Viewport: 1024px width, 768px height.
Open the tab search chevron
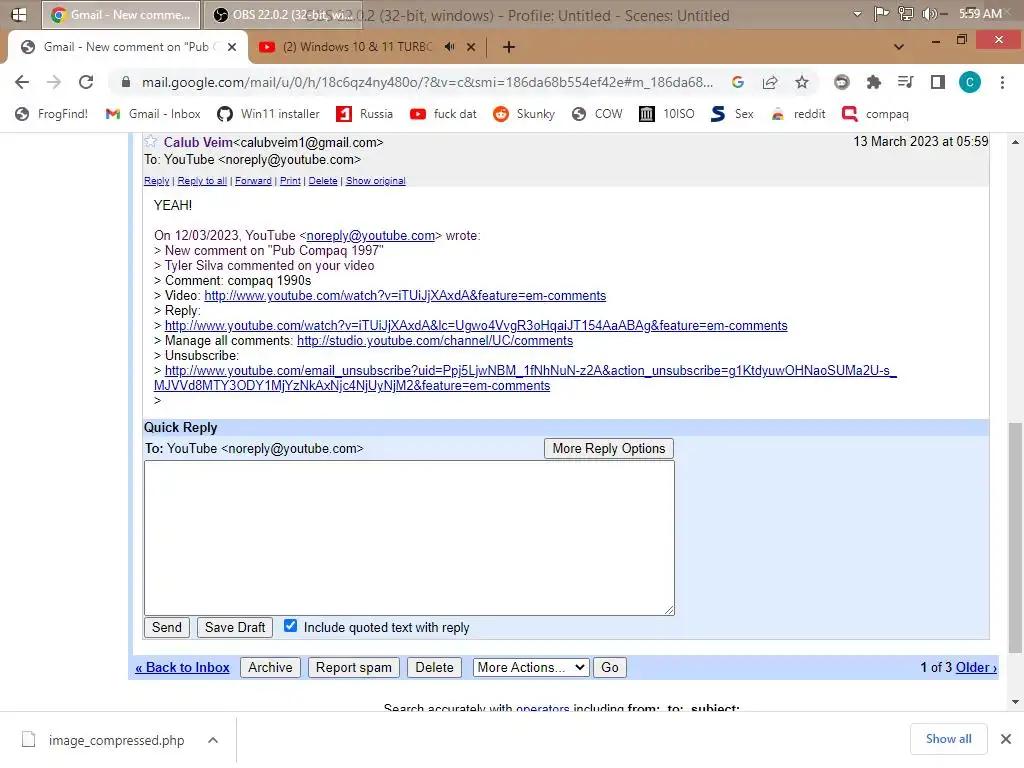(899, 47)
